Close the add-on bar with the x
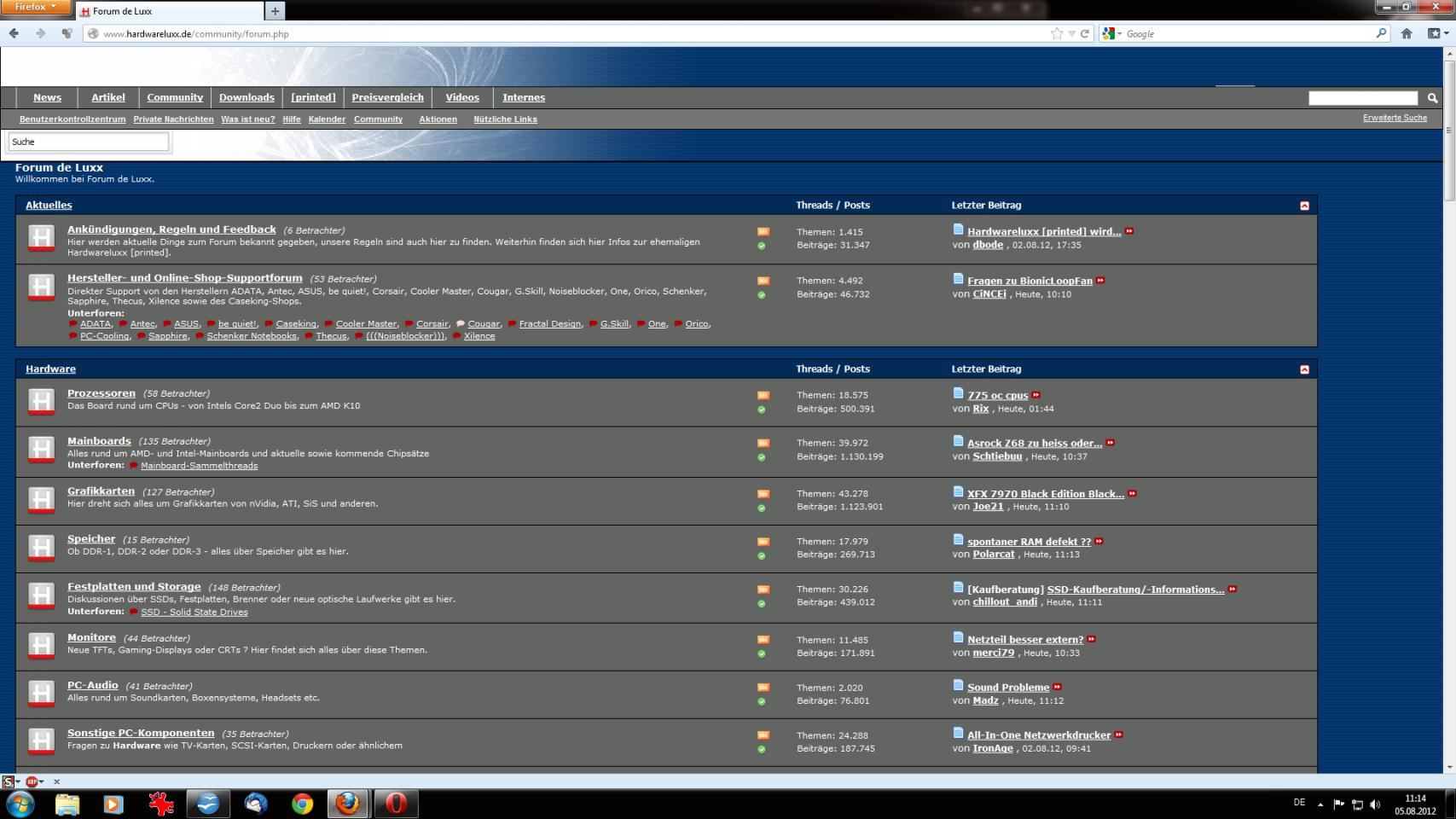The image size is (1456, 819). click(56, 781)
